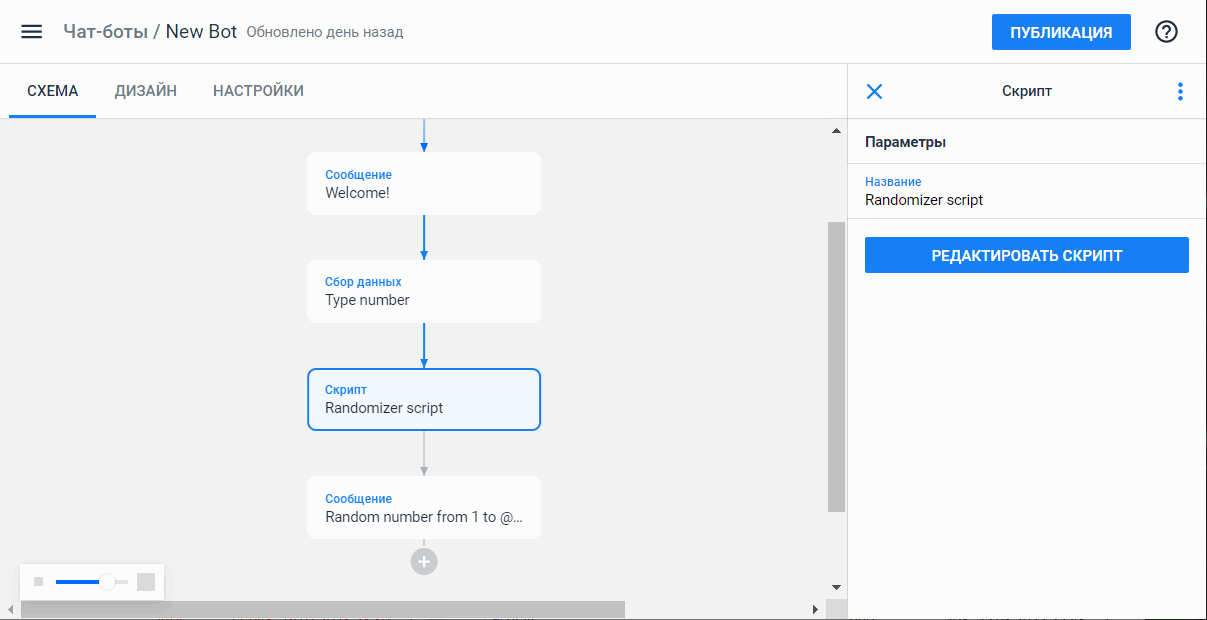Click the zoom slider handle
1207x620 pixels.
(107, 582)
